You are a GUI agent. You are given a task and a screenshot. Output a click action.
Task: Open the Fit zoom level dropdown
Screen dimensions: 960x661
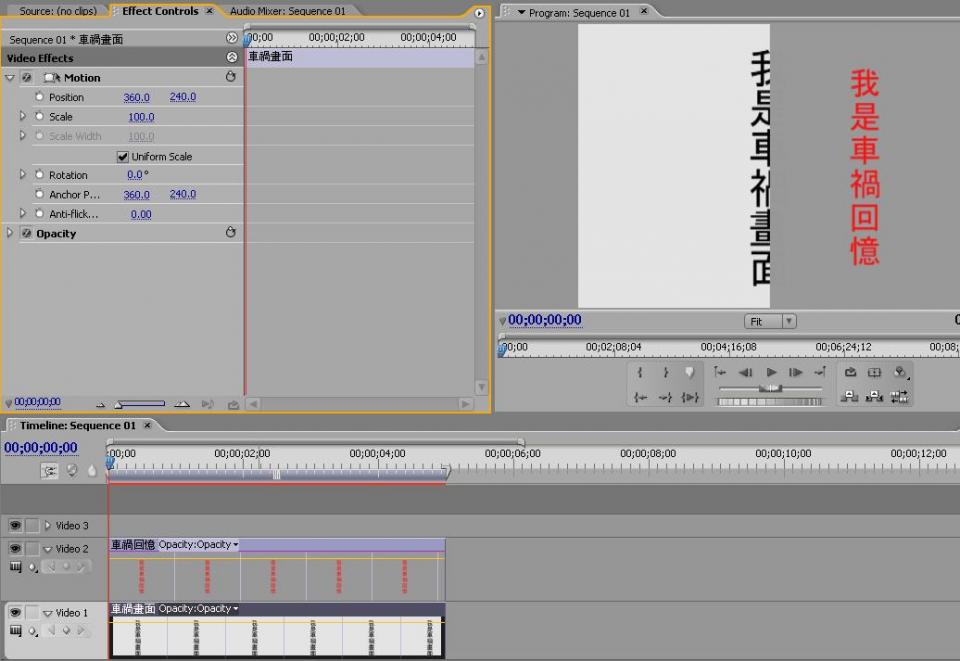pos(770,321)
